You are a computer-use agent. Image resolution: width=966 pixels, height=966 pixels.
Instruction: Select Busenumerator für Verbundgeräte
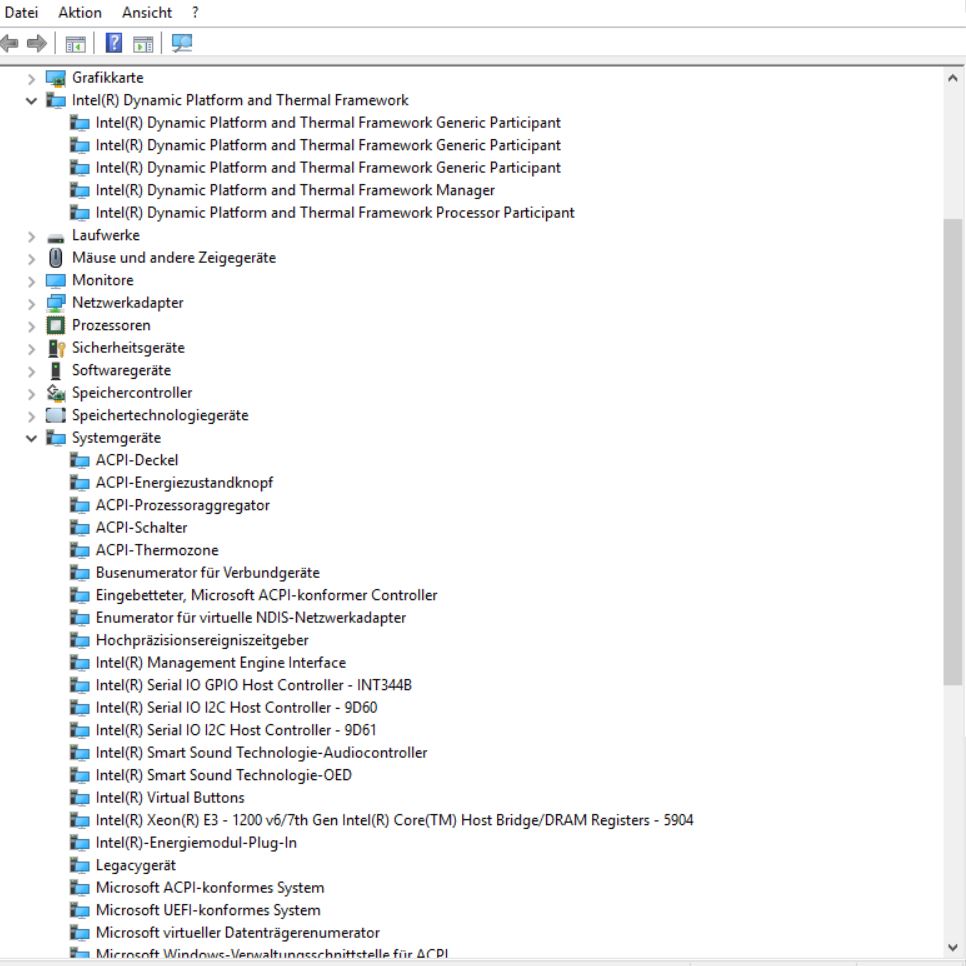[208, 572]
